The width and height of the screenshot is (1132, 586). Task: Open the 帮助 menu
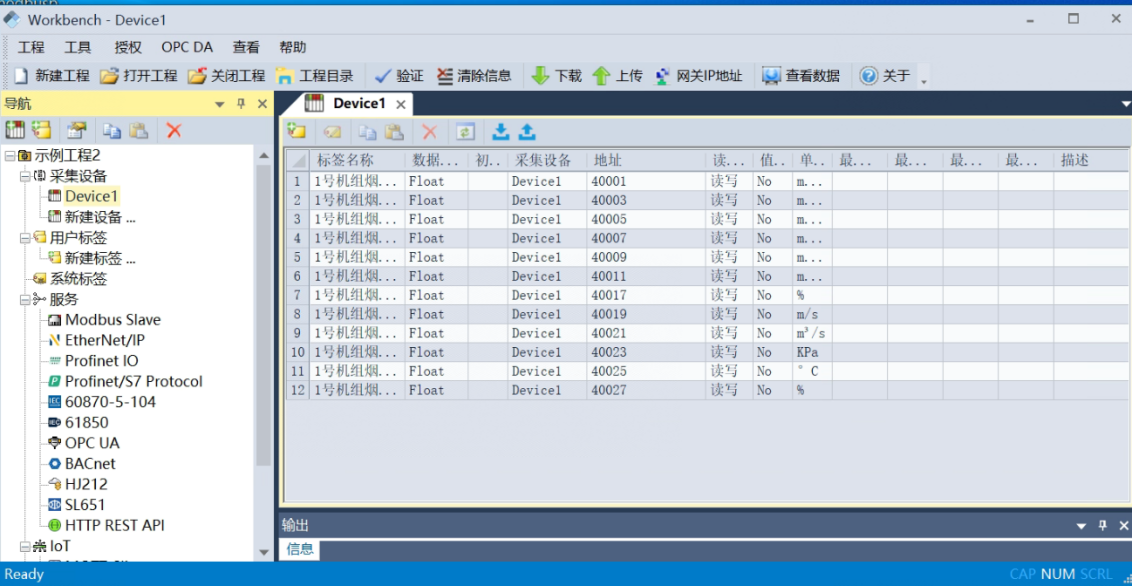[x=293, y=48]
